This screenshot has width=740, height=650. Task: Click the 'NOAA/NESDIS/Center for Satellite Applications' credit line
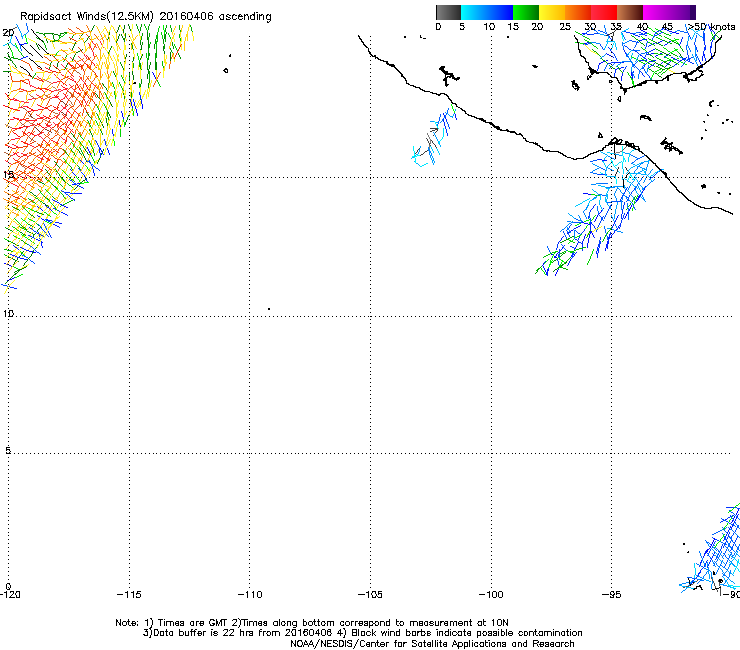[x=432, y=644]
